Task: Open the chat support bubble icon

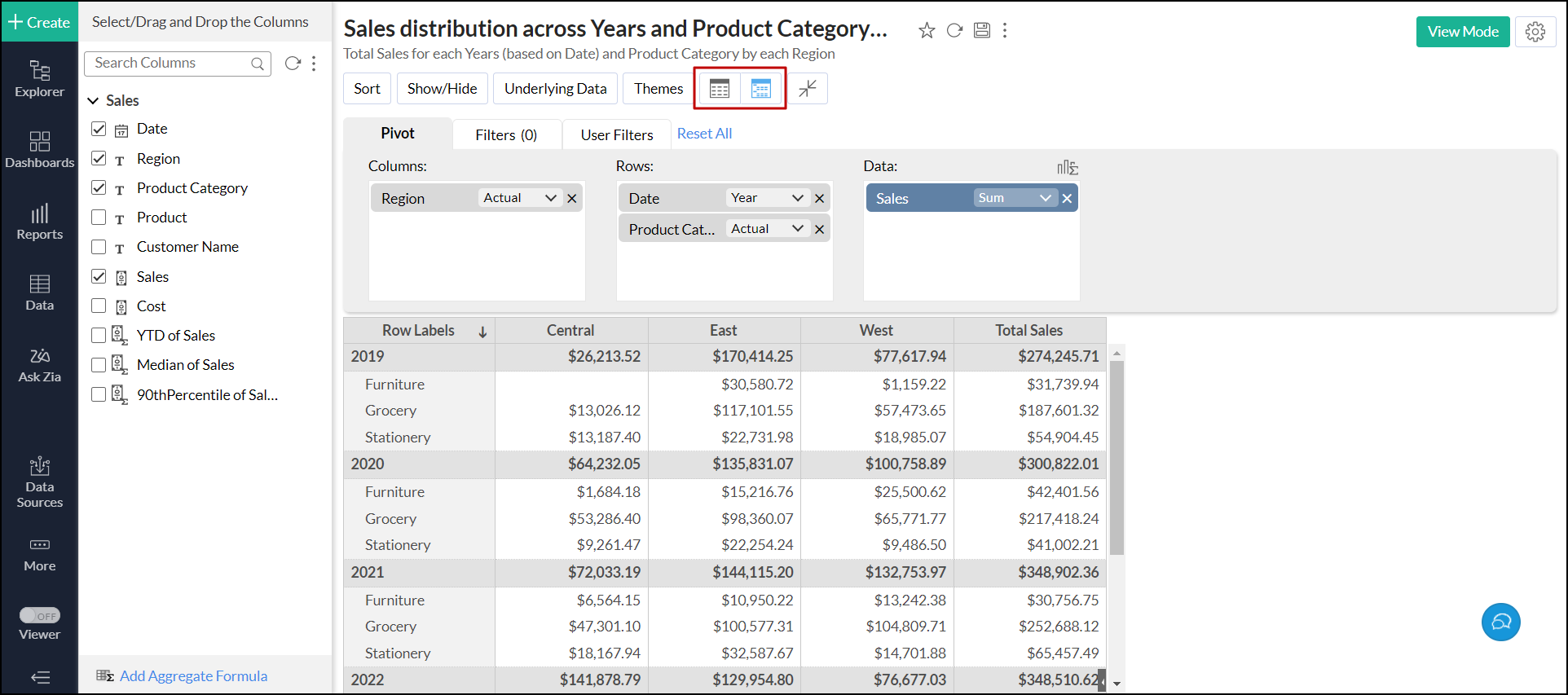Action: [x=1500, y=622]
